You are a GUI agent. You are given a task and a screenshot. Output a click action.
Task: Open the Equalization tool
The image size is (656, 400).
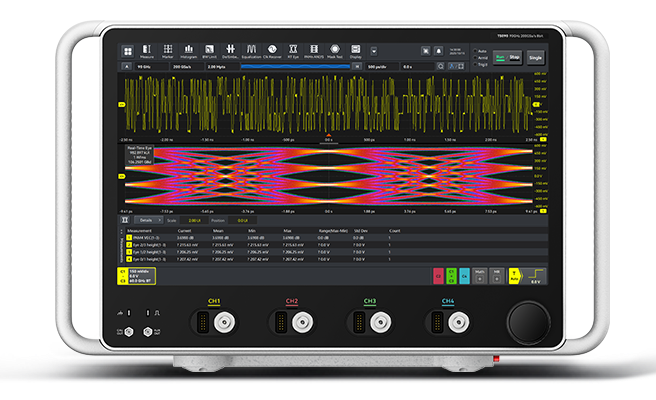click(x=251, y=51)
